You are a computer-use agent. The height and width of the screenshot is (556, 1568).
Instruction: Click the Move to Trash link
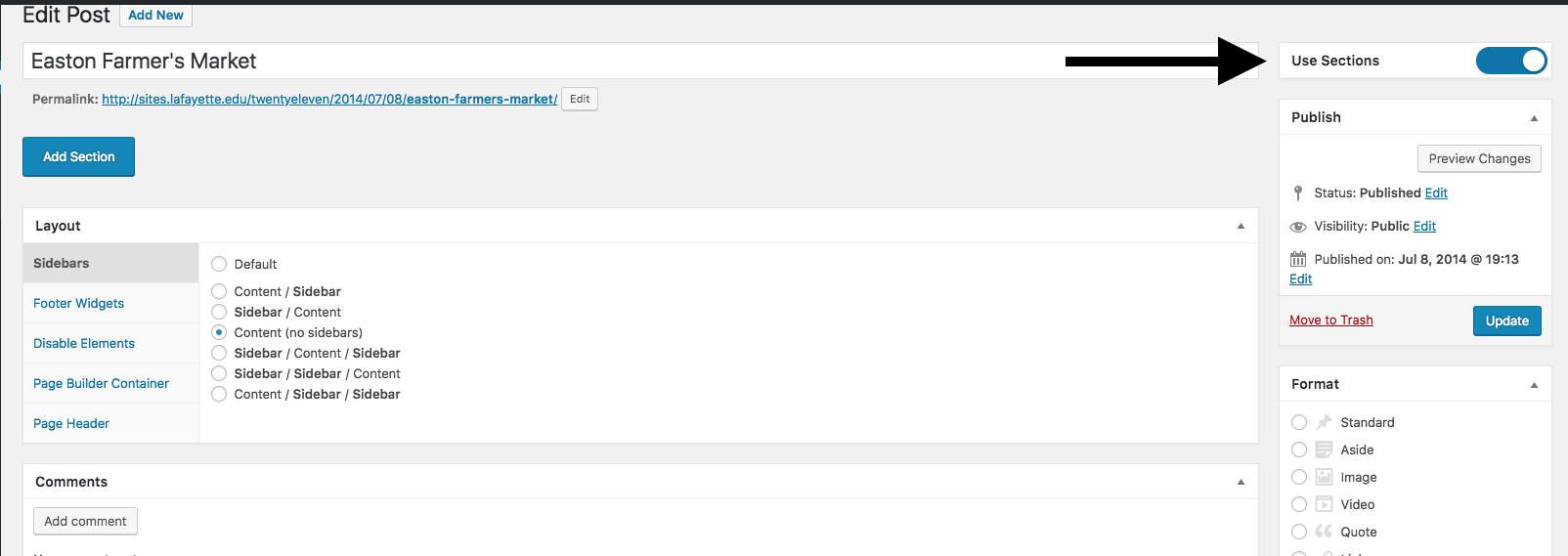(x=1331, y=320)
